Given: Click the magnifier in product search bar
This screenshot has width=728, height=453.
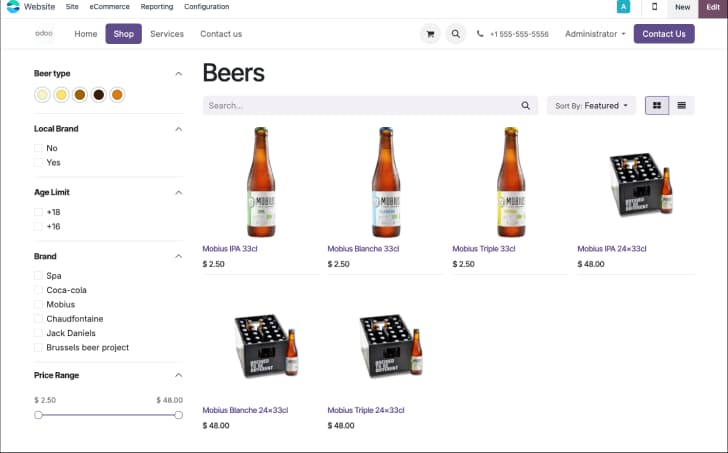Looking at the screenshot, I should pyautogui.click(x=525, y=105).
